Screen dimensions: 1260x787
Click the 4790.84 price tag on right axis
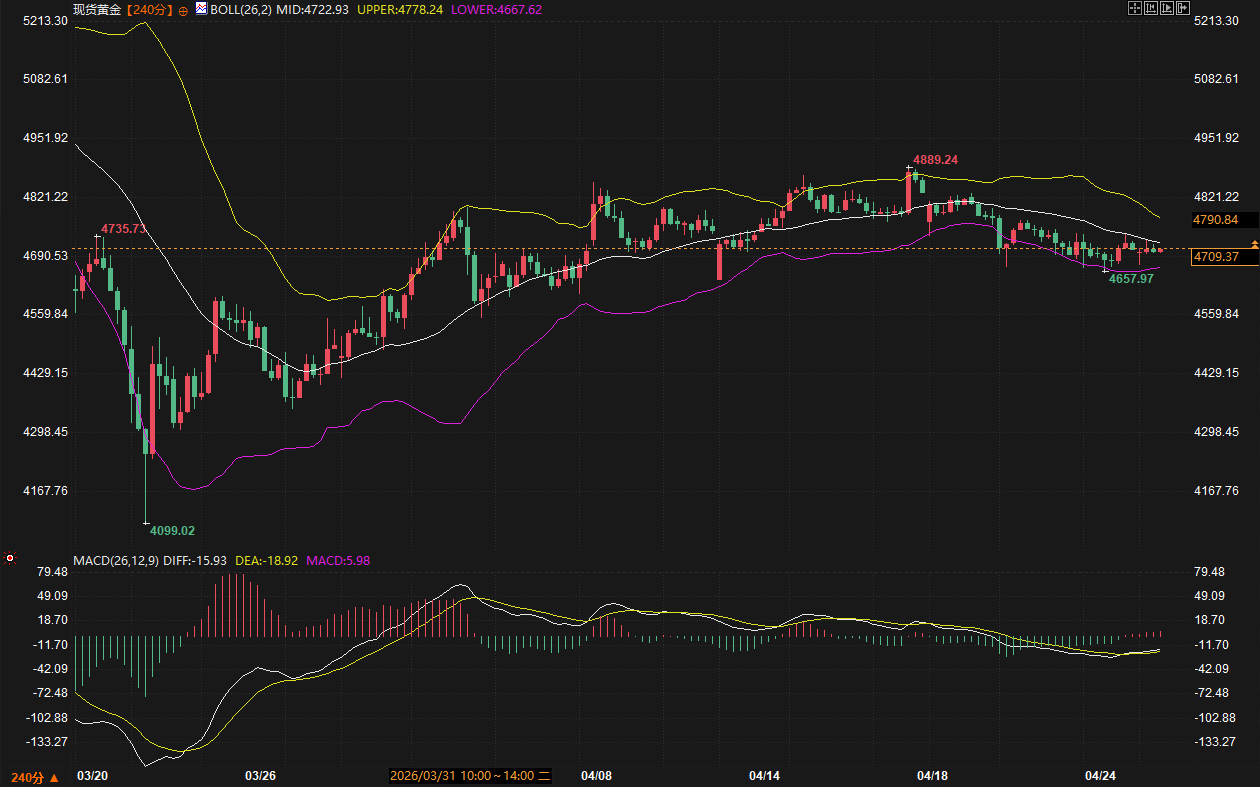1215,219
